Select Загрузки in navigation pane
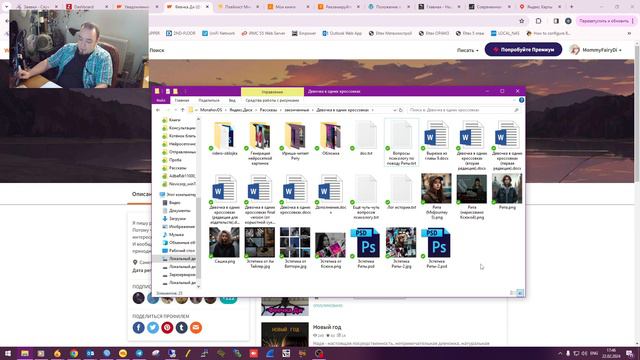Screen dimensions: 640x360 coord(177,219)
